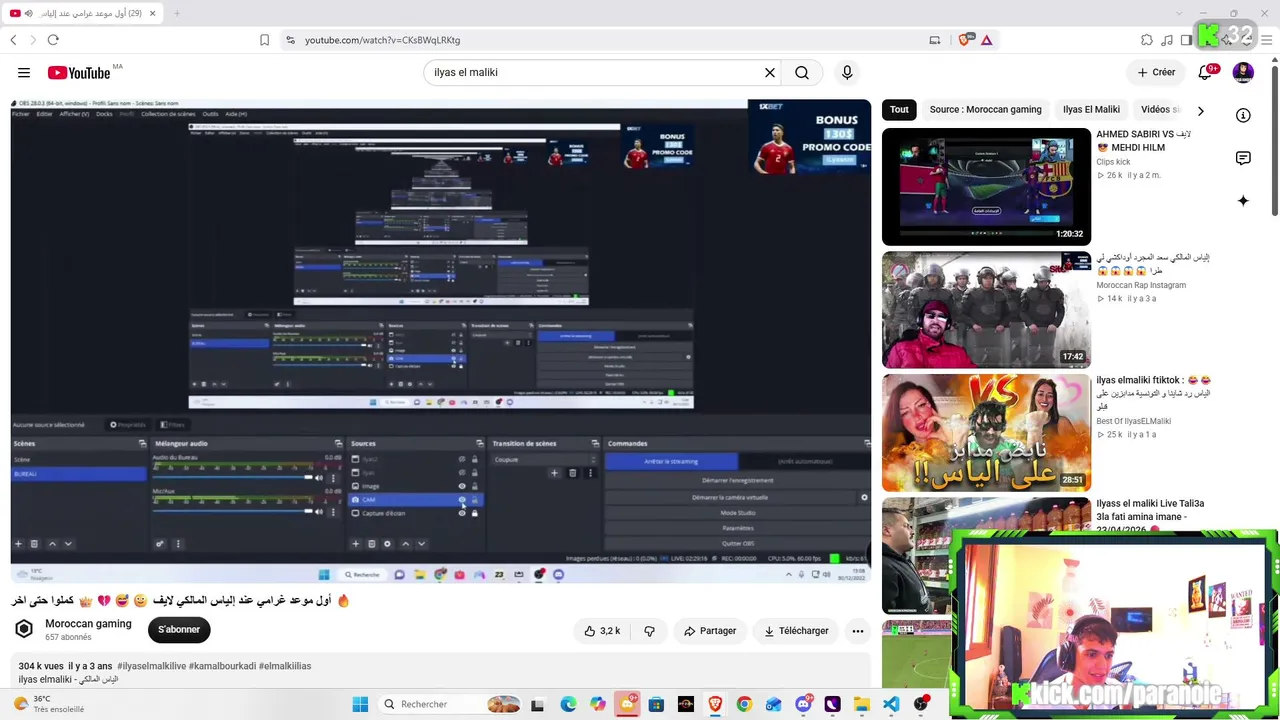Viewport: 1280px width, 720px height.
Task: Click the #kamalbourkadi hashtag
Action: coord(222,666)
